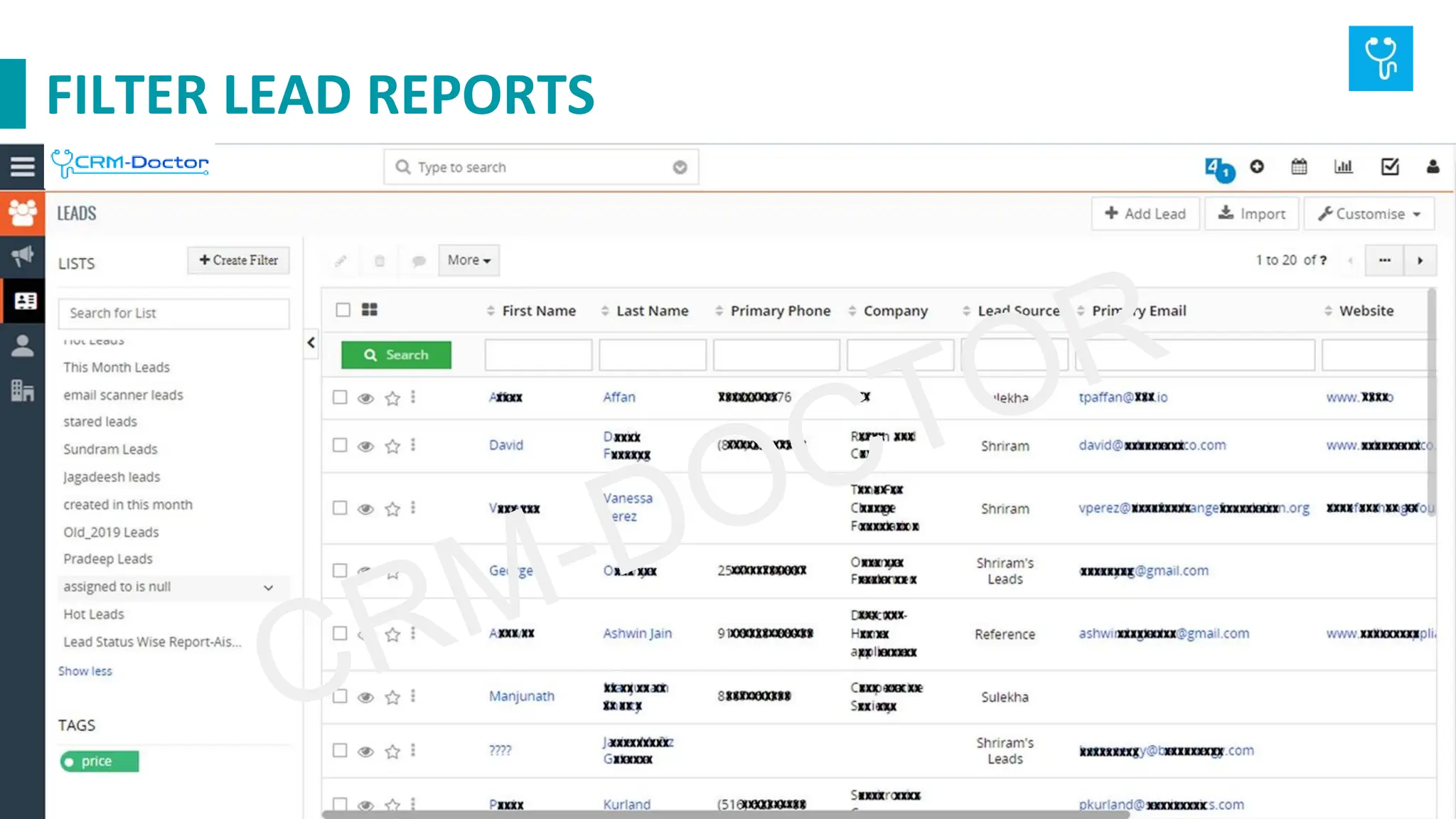The height and width of the screenshot is (819, 1456).
Task: Switch to grid view icon in table header
Action: click(x=370, y=309)
